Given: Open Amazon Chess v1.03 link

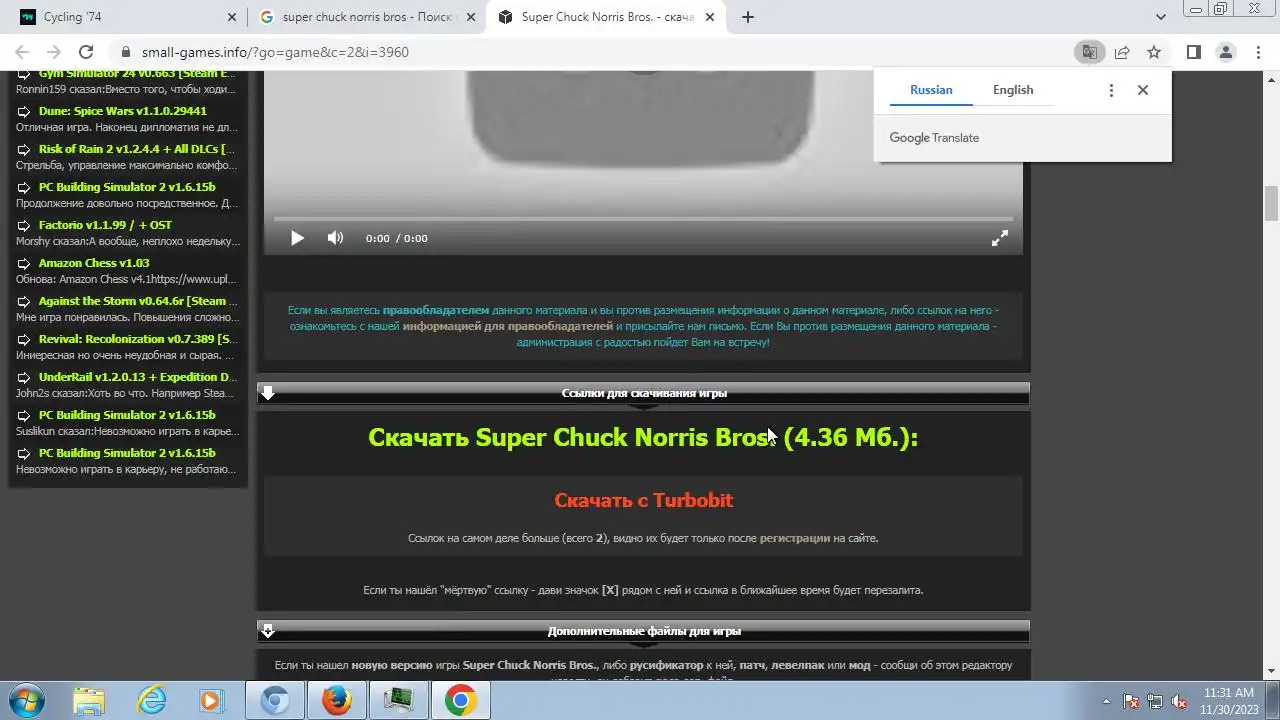Looking at the screenshot, I should point(94,263).
